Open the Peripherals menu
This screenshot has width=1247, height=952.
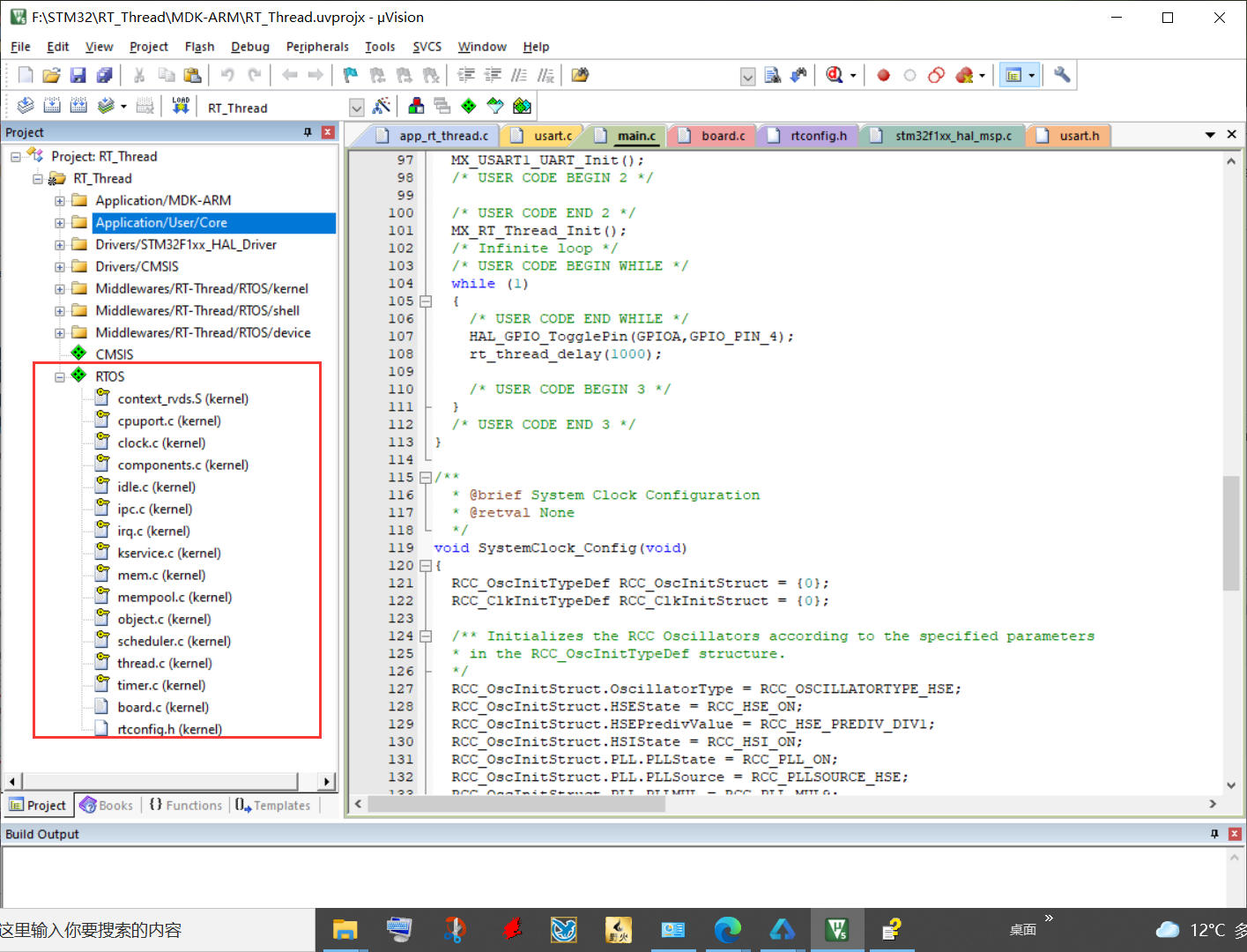[317, 47]
